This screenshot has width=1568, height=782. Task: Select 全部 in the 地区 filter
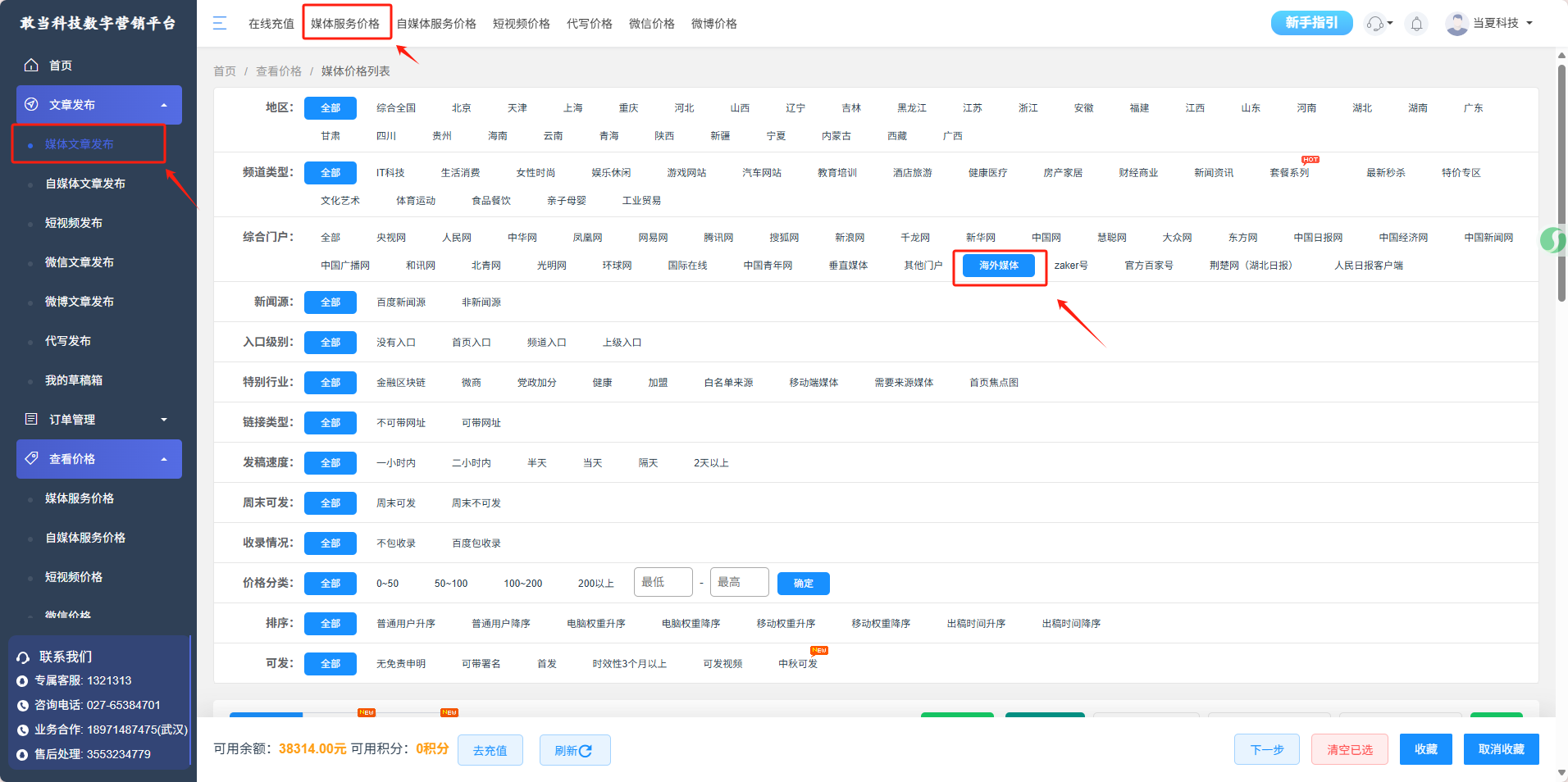(x=330, y=108)
